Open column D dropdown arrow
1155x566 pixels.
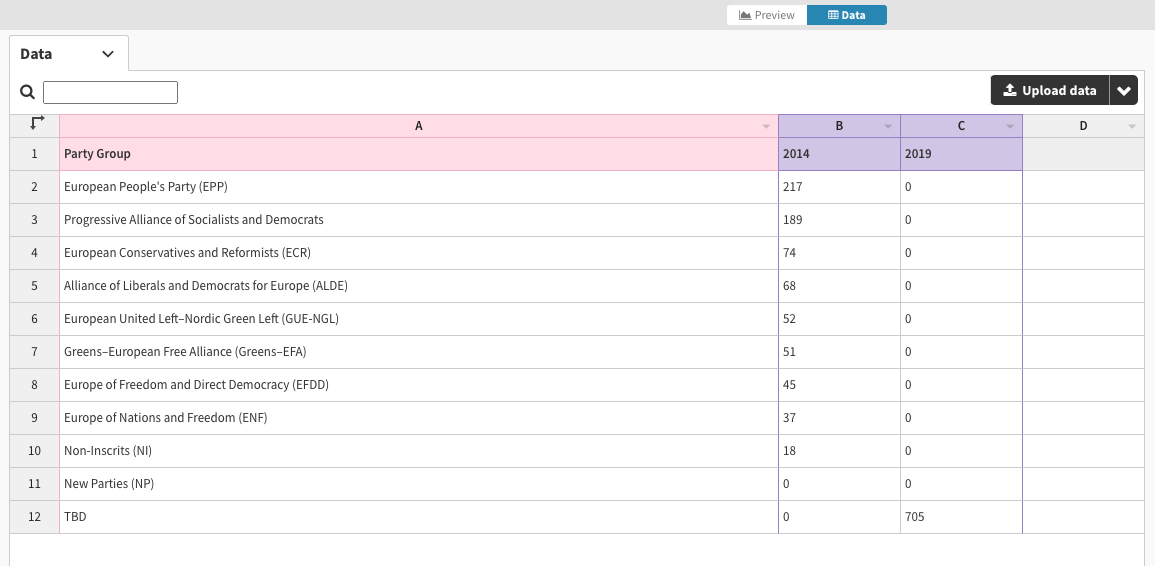coord(1132,127)
